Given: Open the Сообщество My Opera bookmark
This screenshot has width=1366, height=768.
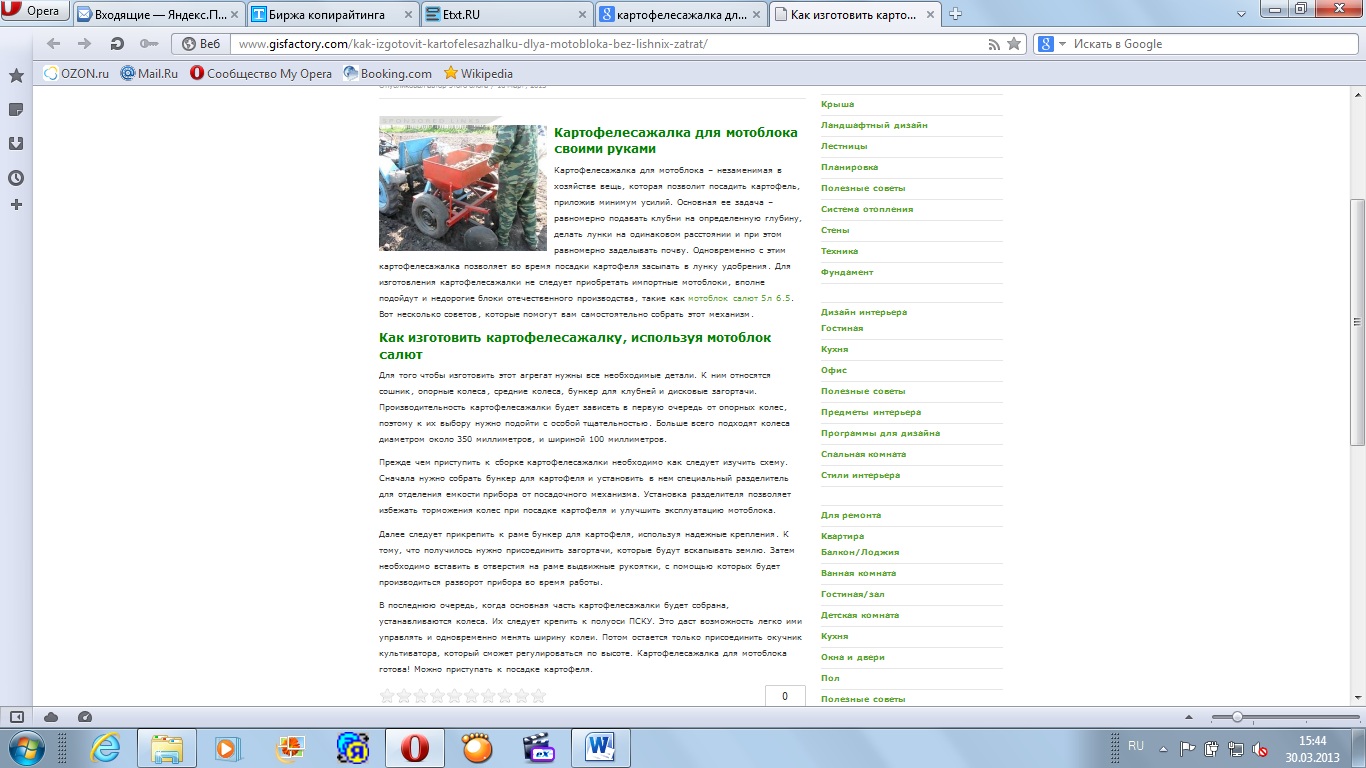Looking at the screenshot, I should click(261, 73).
